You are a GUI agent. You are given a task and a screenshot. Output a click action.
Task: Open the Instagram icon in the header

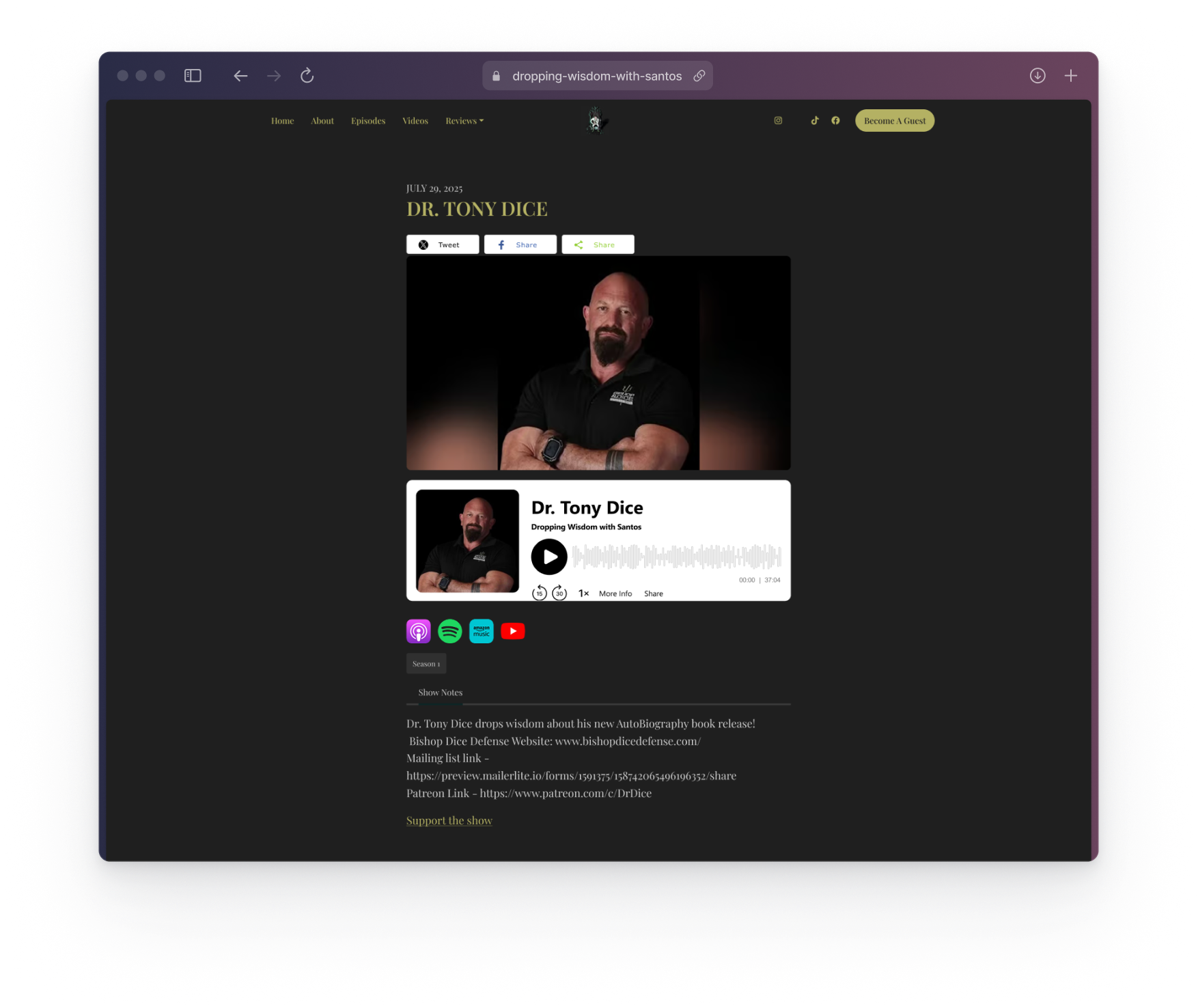point(778,121)
